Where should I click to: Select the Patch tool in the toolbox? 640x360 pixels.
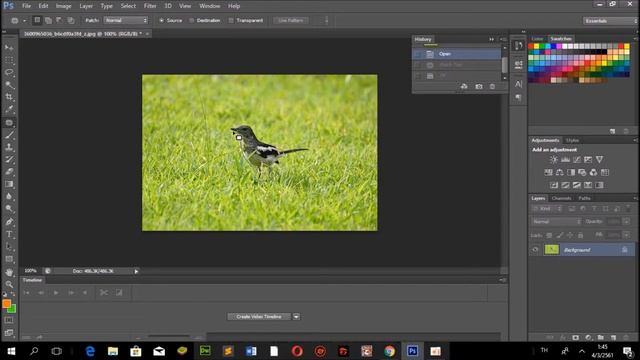(x=9, y=122)
